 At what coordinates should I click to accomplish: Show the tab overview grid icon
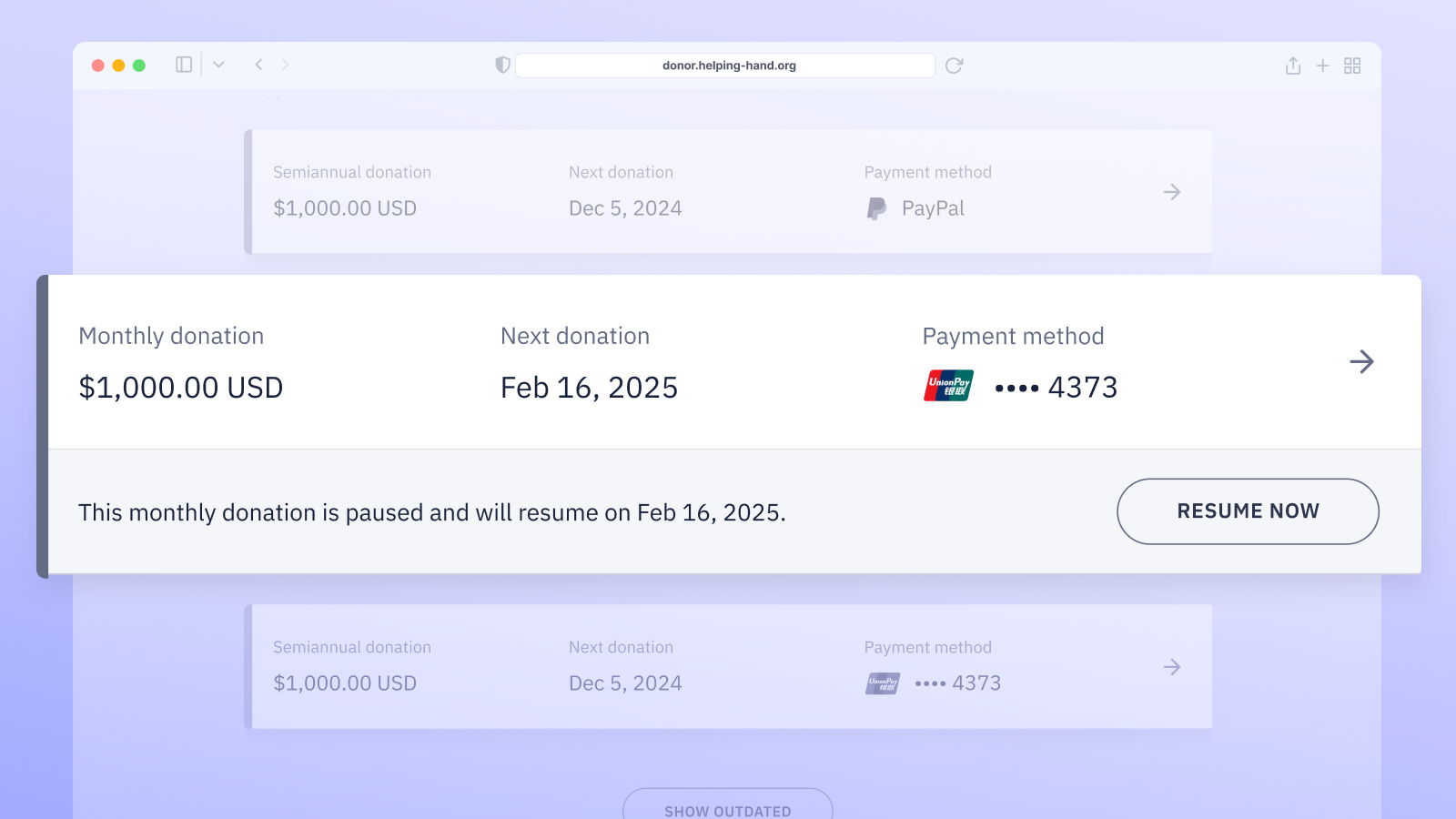pos(1352,66)
